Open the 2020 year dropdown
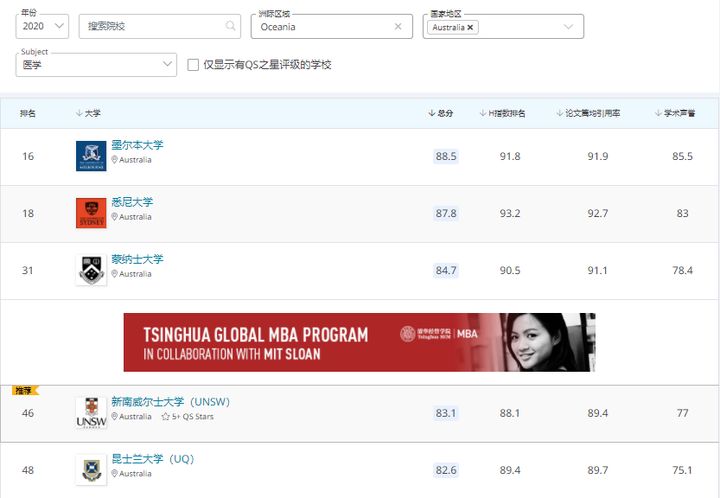720x498 pixels. click(x=42, y=26)
